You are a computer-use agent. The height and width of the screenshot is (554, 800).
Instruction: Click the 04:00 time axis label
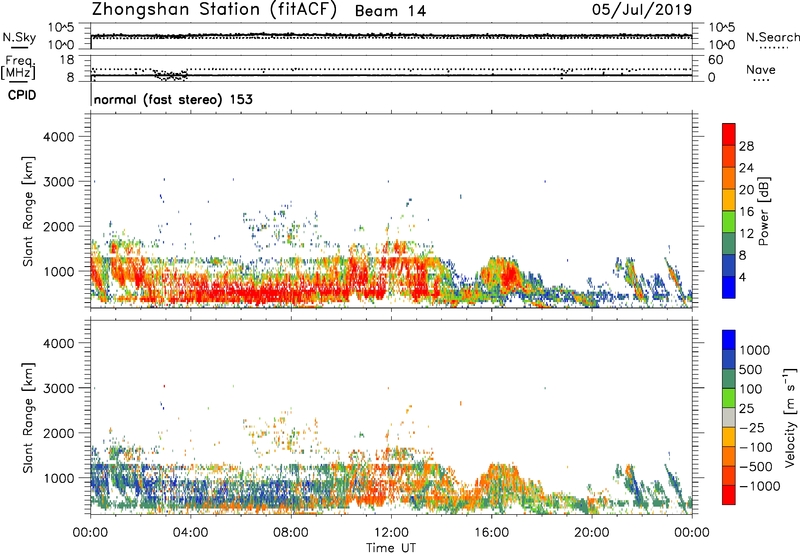click(190, 532)
